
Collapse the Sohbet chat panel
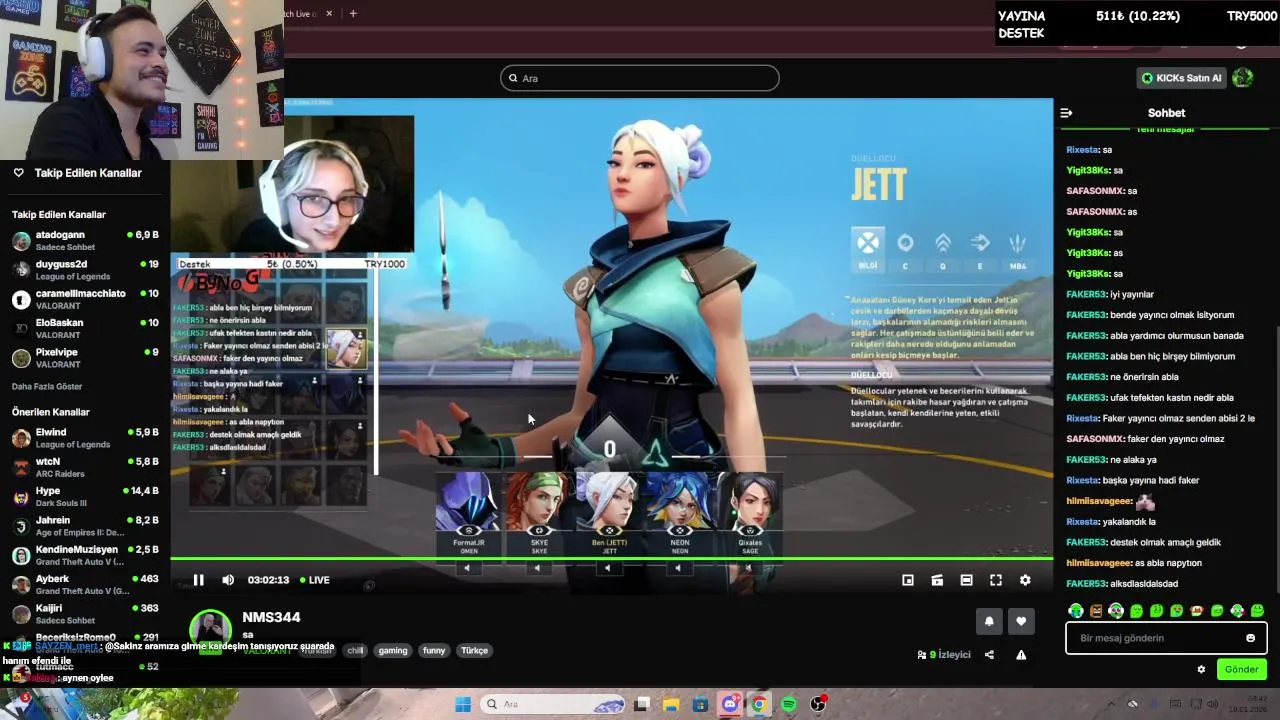coord(1066,113)
